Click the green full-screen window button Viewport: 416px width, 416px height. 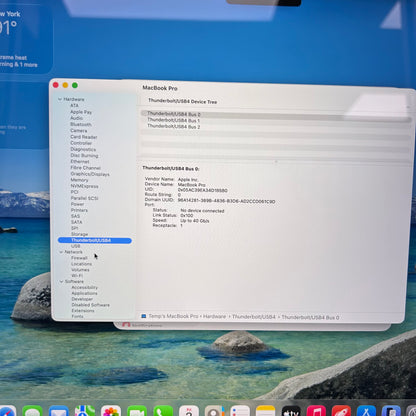[x=75, y=85]
